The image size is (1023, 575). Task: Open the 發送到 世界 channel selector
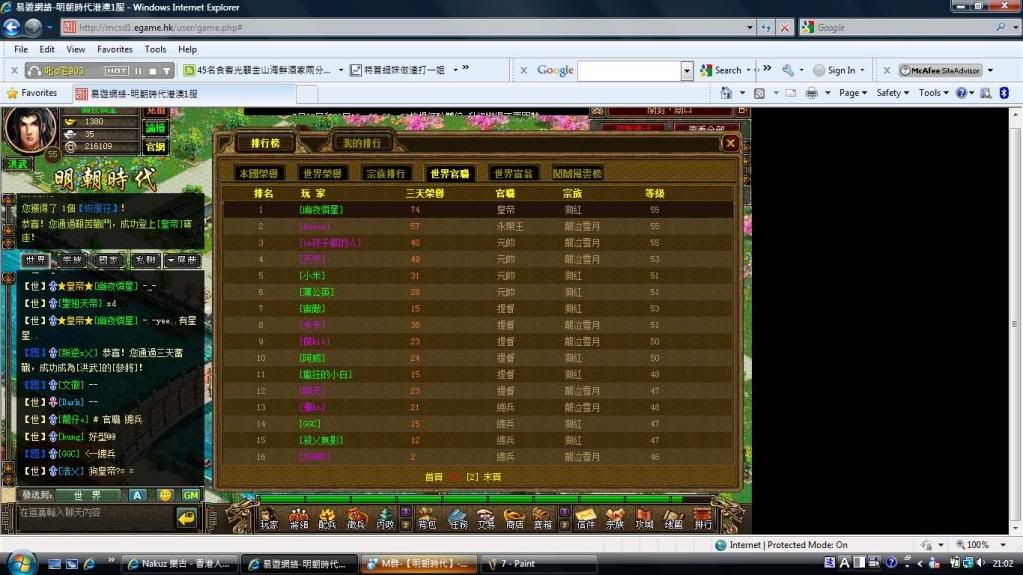click(x=87, y=495)
